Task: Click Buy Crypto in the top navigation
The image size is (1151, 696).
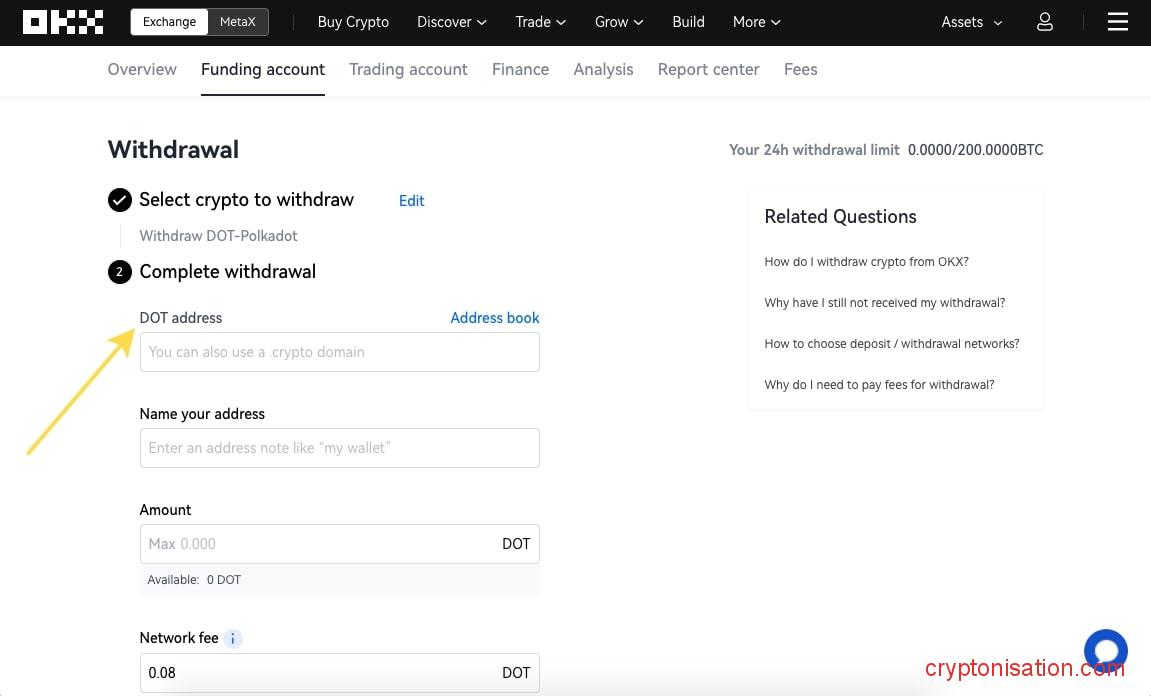Action: [353, 22]
